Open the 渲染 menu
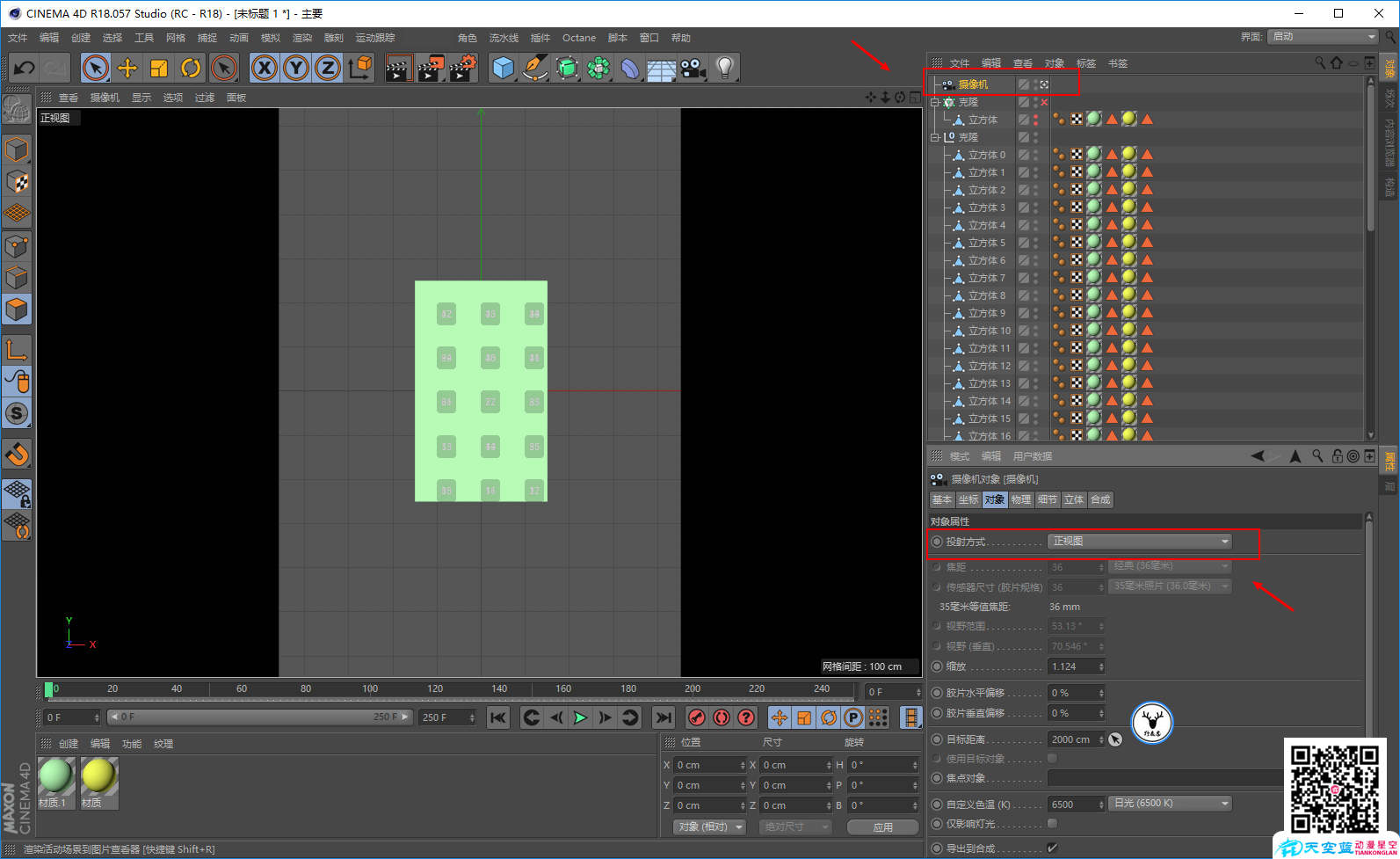Image resolution: width=1400 pixels, height=859 pixels. pos(302,38)
